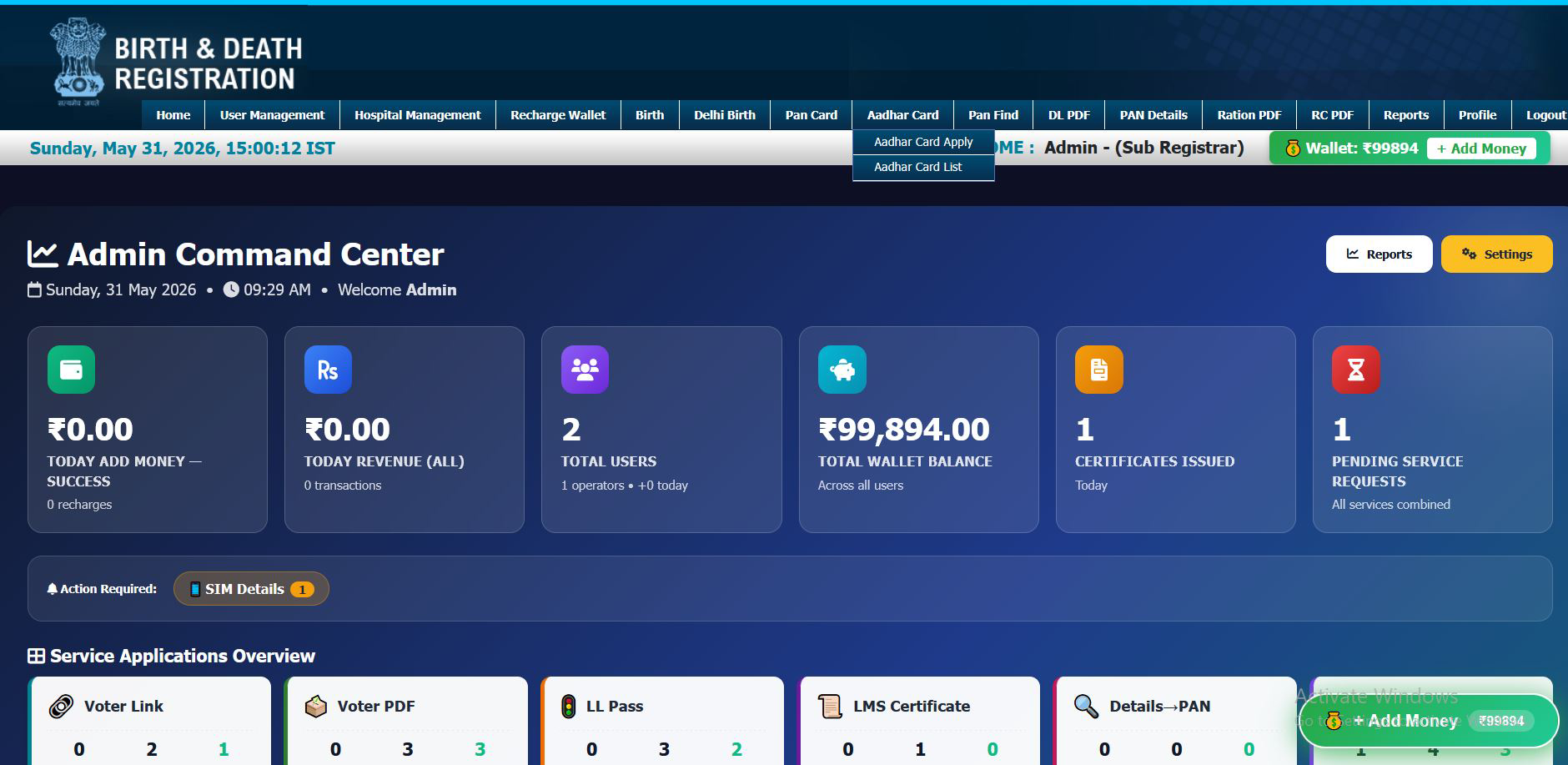
Task: Open the yellow Settings button
Action: coord(1496,254)
